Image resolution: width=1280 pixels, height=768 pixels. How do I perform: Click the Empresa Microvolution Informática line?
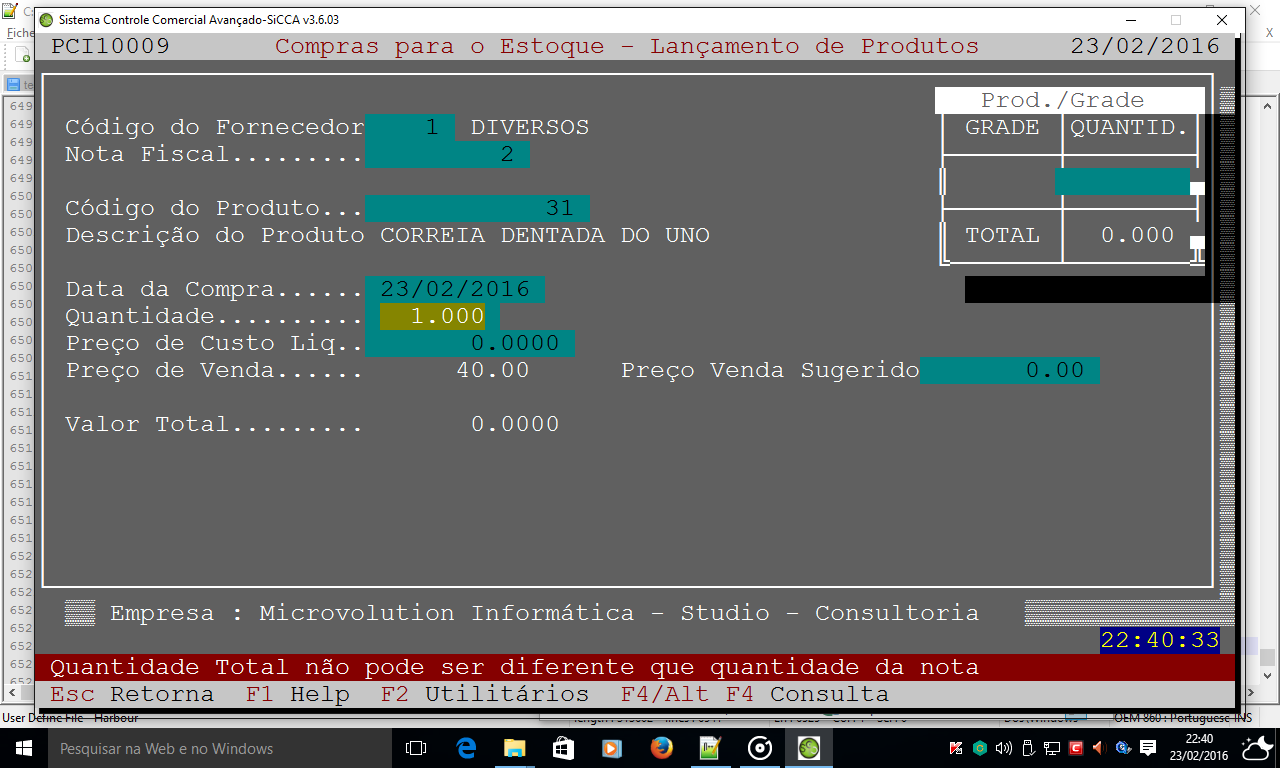(x=544, y=614)
